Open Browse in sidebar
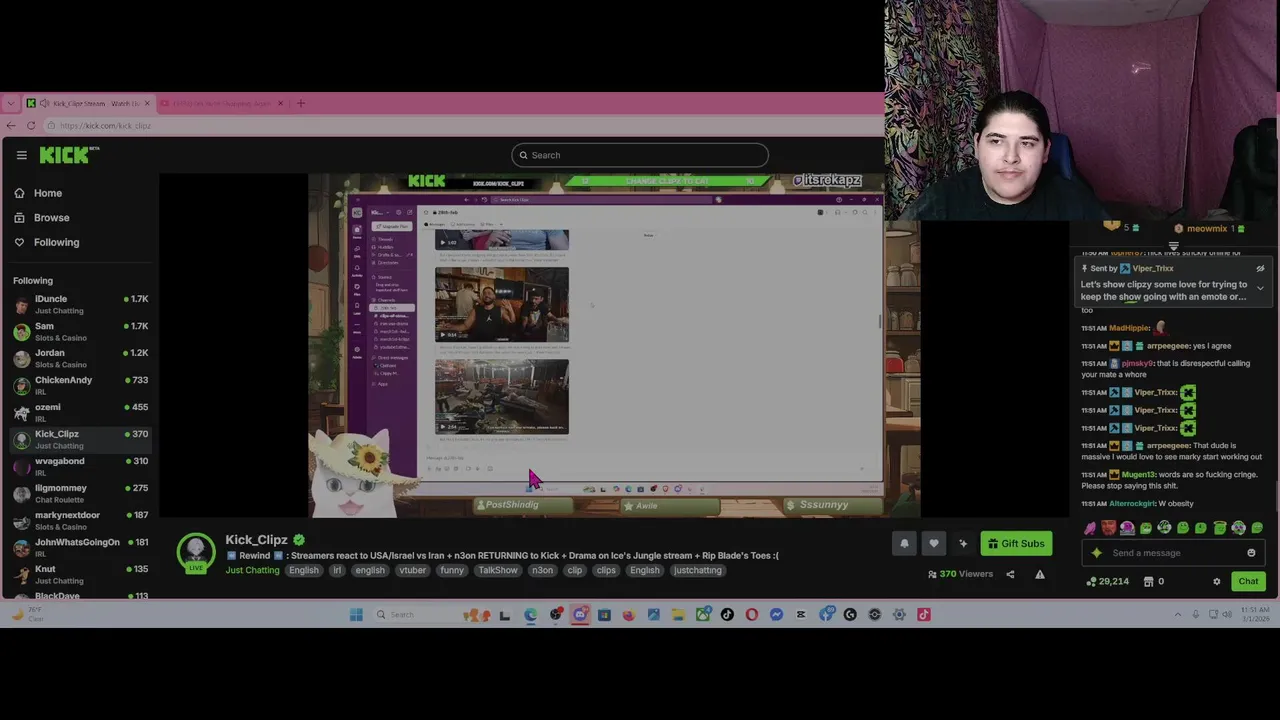1280x720 pixels. (x=42, y=217)
